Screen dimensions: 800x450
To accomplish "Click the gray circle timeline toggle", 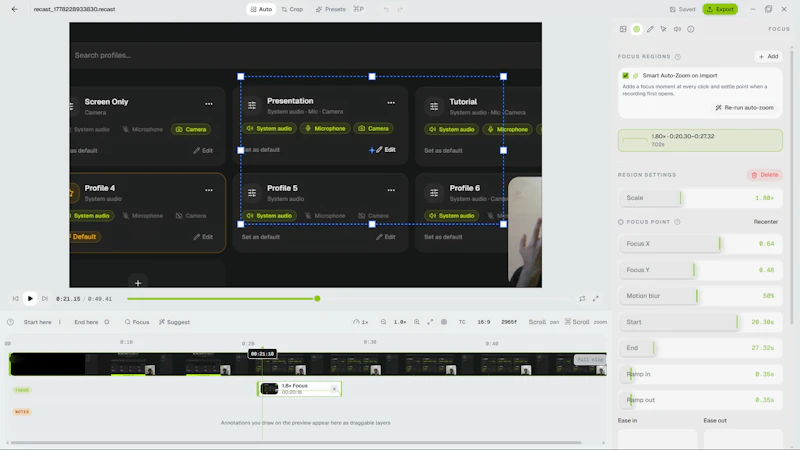I will click(444, 322).
